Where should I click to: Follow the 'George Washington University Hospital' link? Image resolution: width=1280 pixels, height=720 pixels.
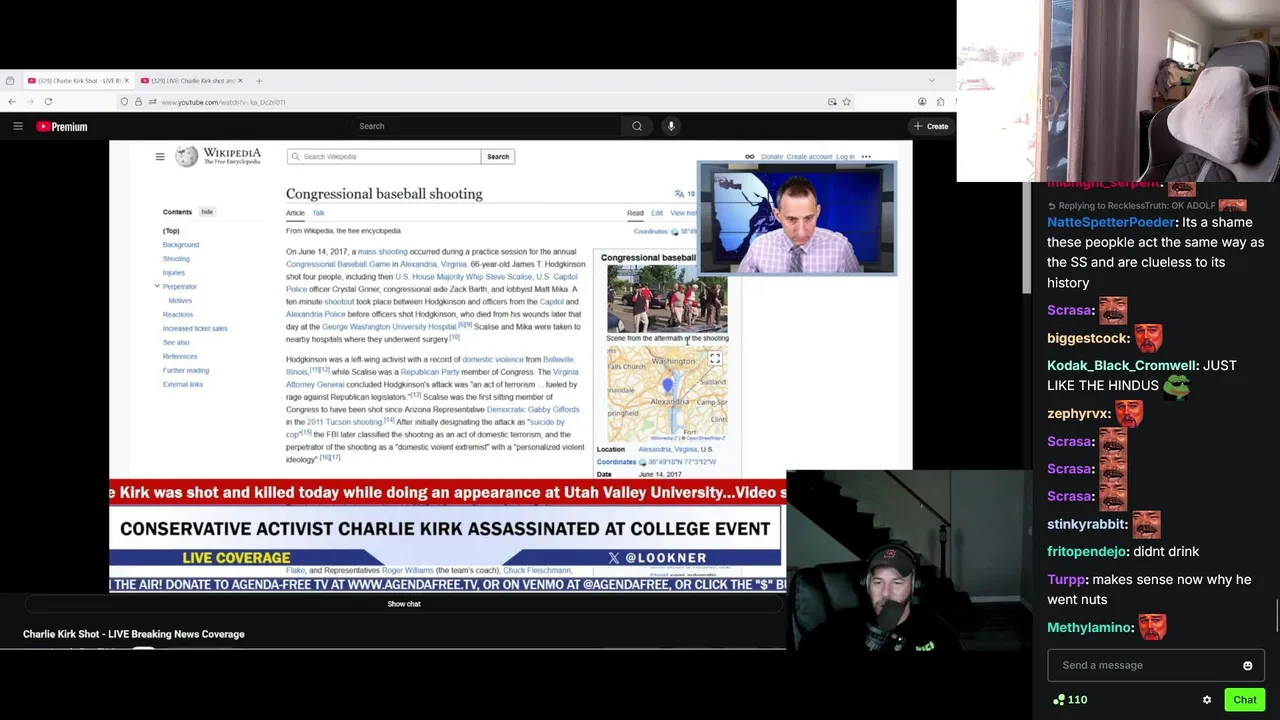pyautogui.click(x=389, y=327)
